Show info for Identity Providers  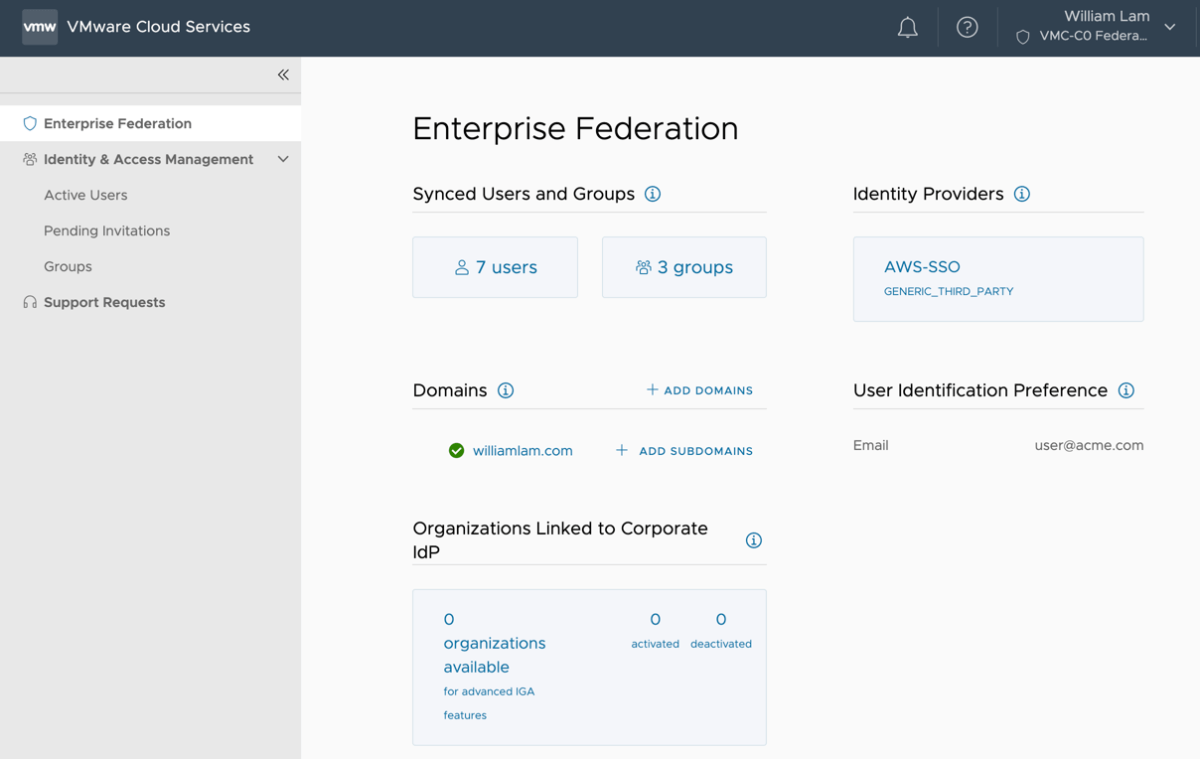point(1022,194)
